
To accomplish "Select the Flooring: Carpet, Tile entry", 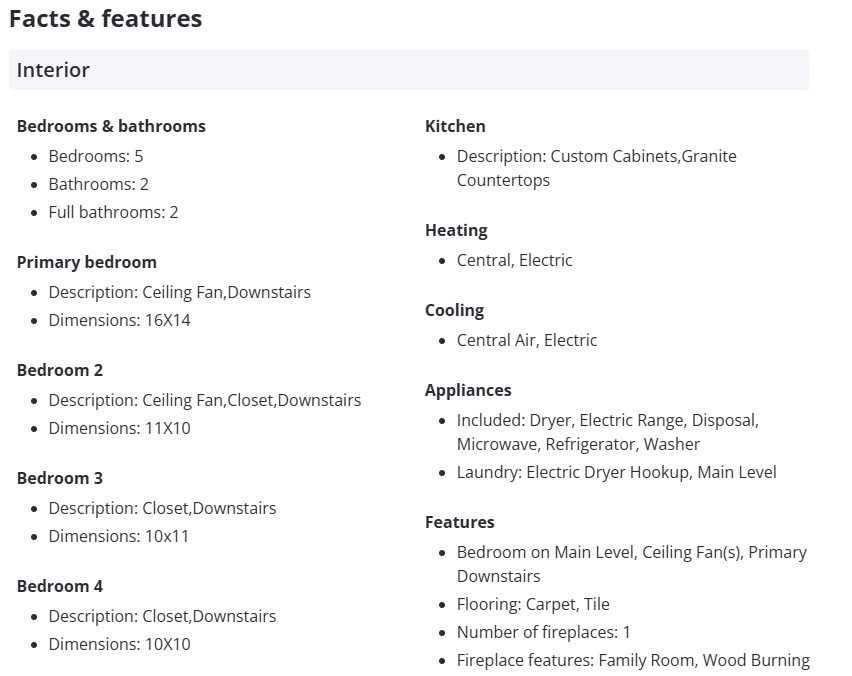I will [x=533, y=604].
